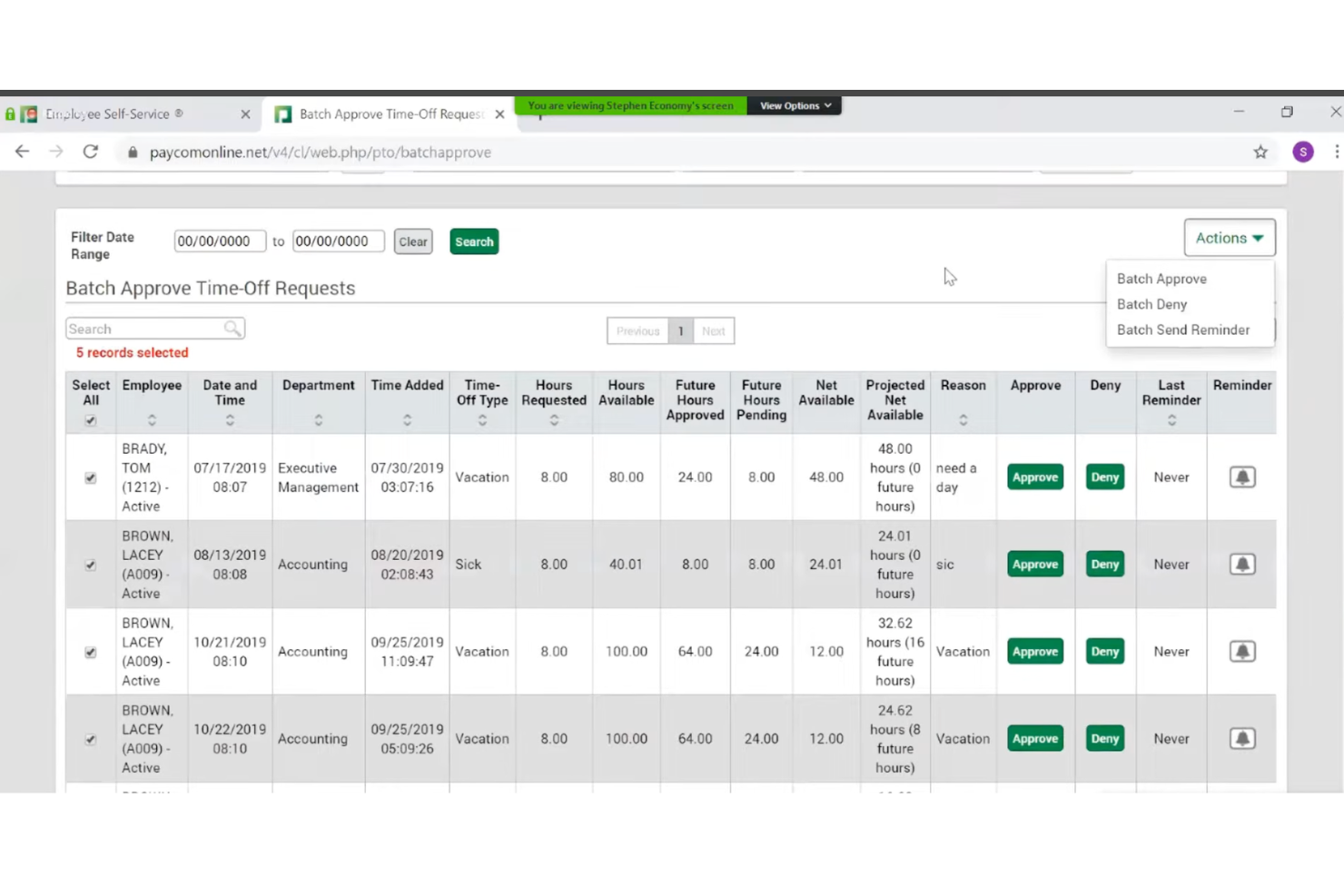Screen dimensions: 1344x896
Task: Approve the 10/21/2019 vacation request
Action: pos(1035,651)
